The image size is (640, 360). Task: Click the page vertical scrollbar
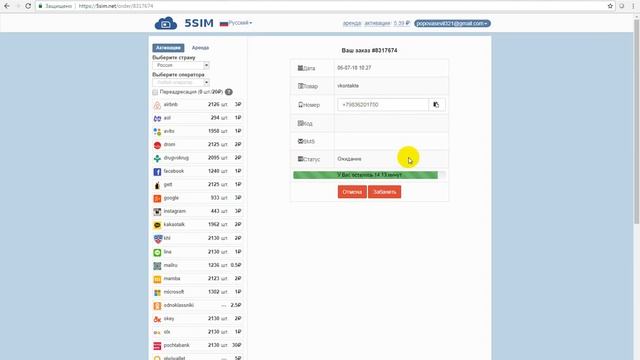(x=636, y=121)
